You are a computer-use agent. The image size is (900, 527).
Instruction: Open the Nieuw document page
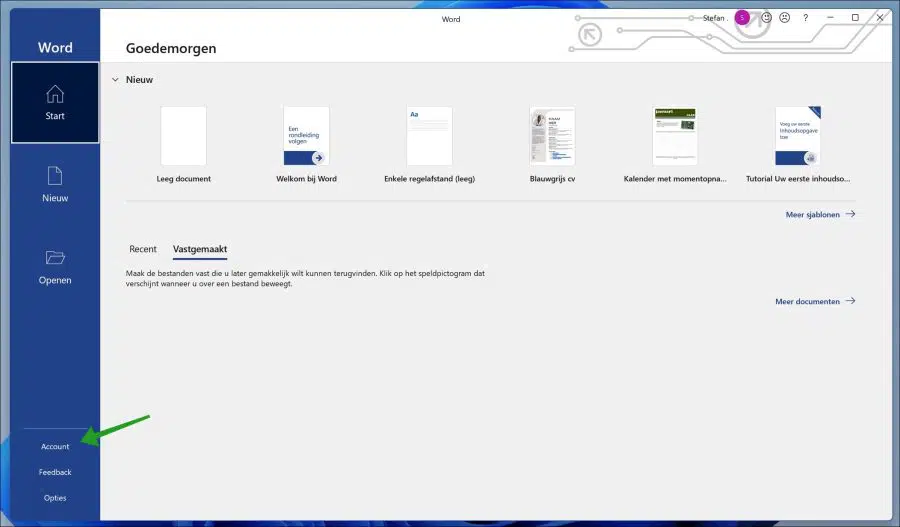click(55, 184)
